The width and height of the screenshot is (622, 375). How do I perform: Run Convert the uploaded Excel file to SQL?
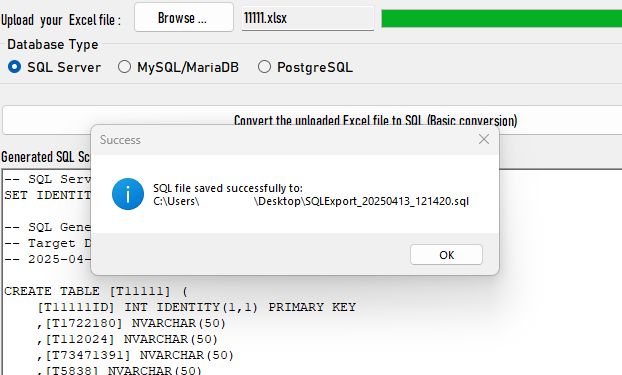coord(375,120)
